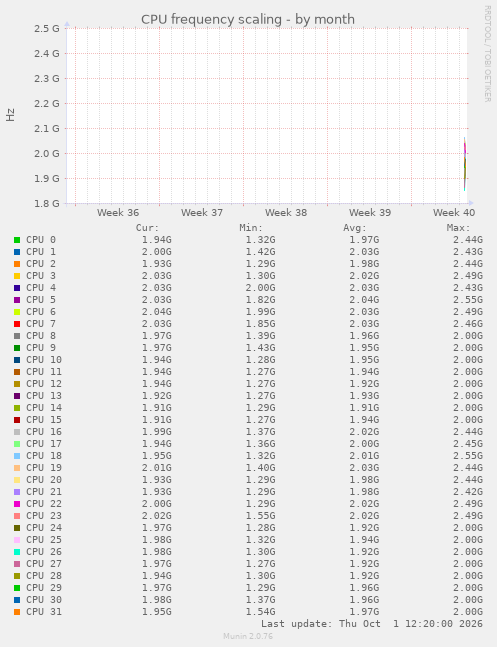Image resolution: width=497 pixels, height=647 pixels.
Task: Click CPU 23 min value 1.55G
Action: click(260, 516)
